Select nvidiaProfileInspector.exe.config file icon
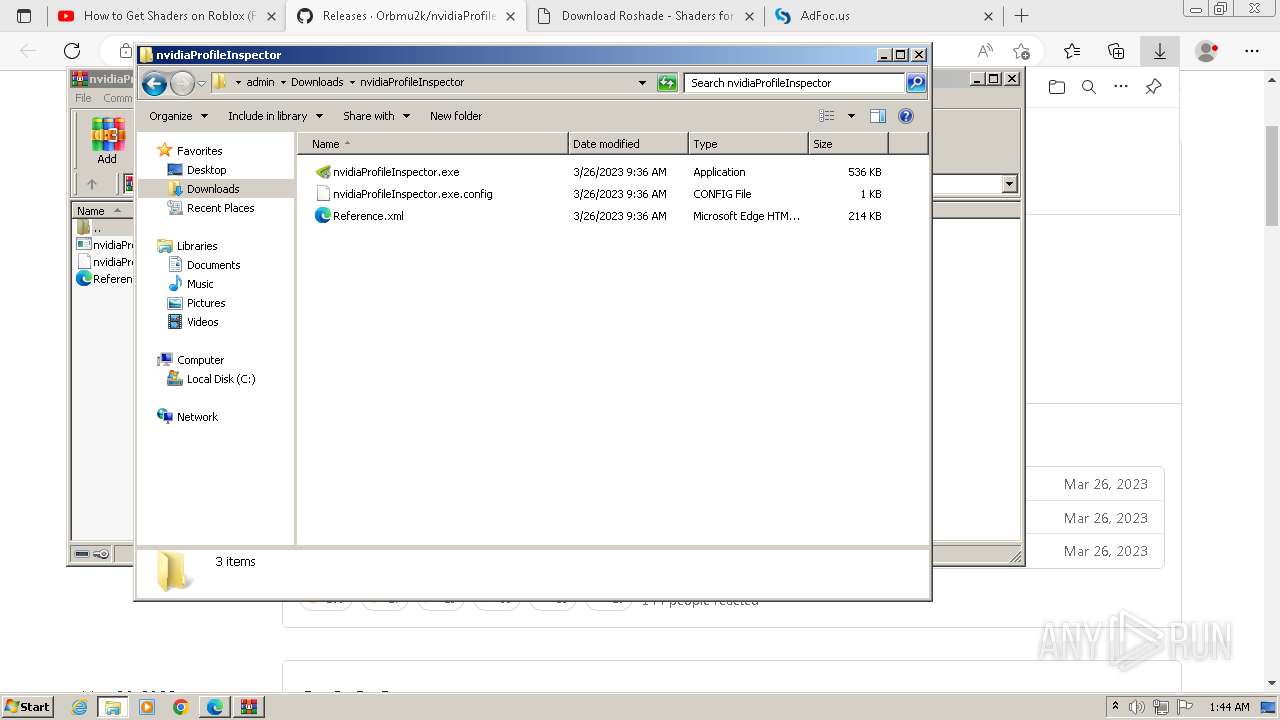Image resolution: width=1280 pixels, height=720 pixels. click(323, 194)
